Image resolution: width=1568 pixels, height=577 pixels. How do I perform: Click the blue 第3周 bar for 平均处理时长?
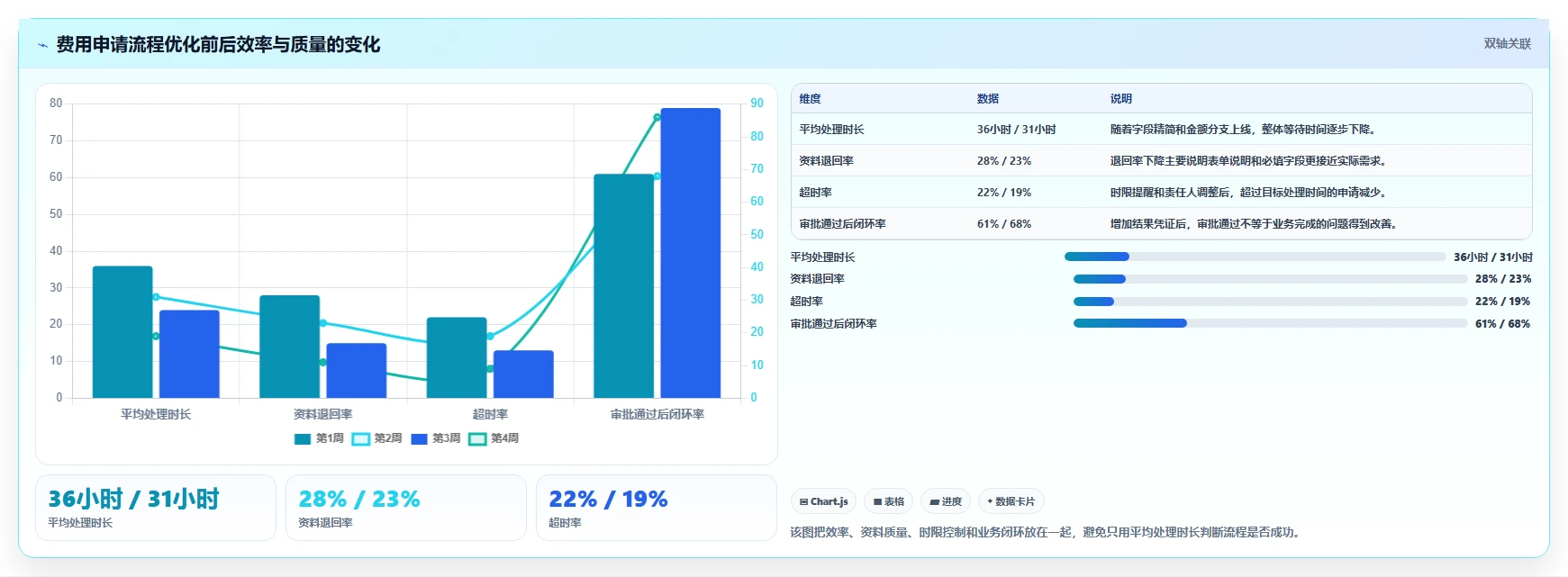[x=189, y=354]
